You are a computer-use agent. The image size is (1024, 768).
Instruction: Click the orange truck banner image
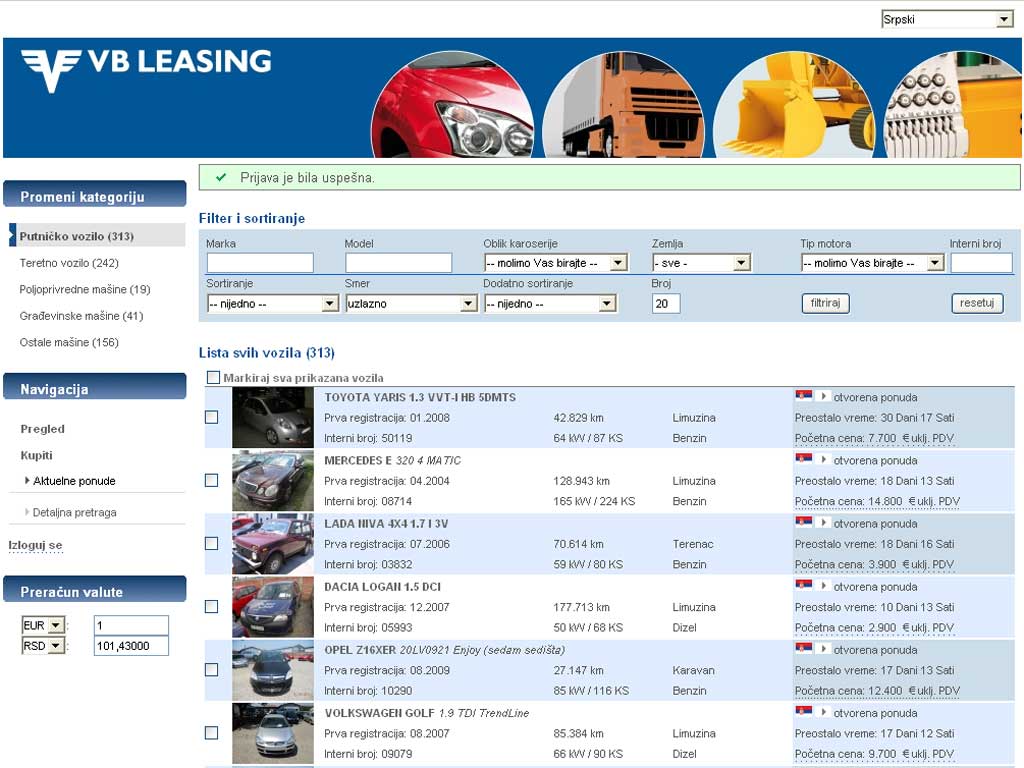tap(624, 104)
